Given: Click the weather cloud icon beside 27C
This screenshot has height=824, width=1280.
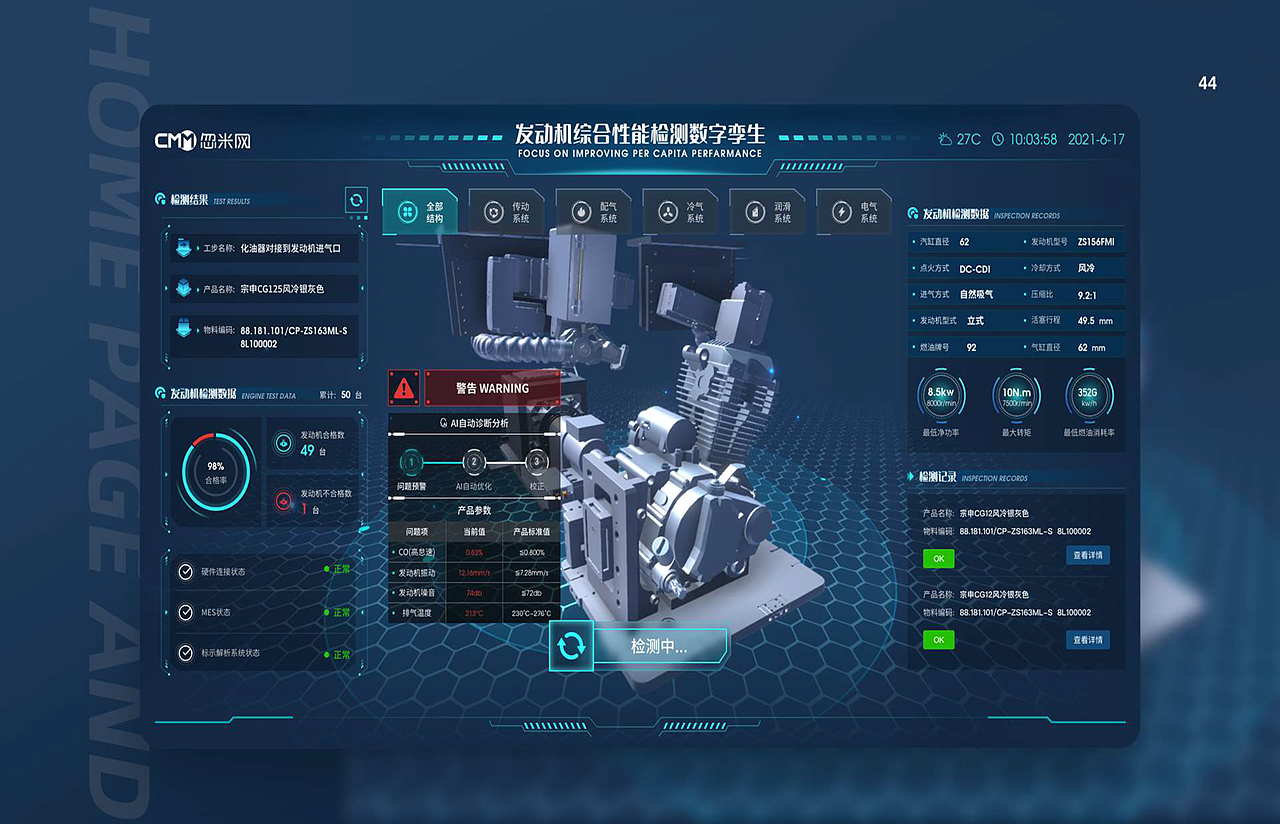Looking at the screenshot, I should pyautogui.click(x=945, y=139).
